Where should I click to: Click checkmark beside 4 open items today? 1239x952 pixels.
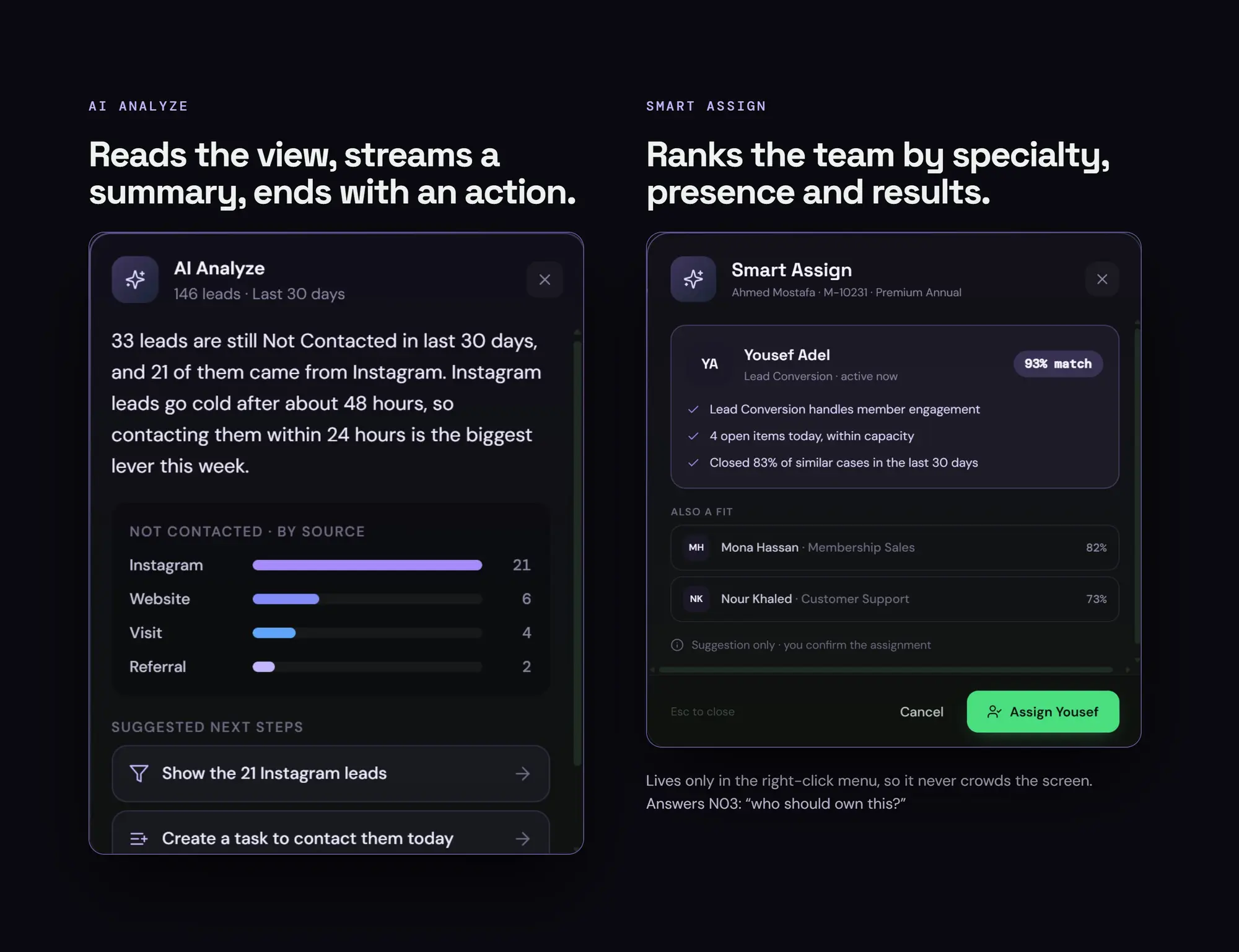(693, 436)
